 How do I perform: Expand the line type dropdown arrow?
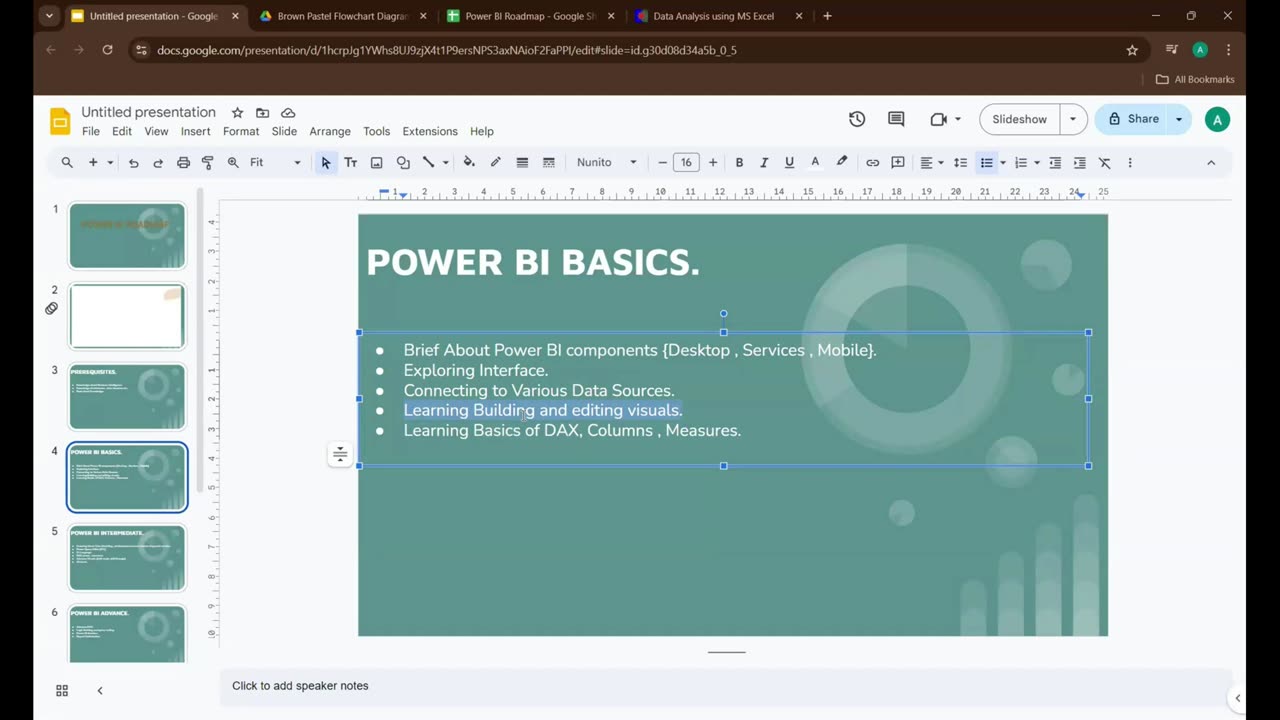tap(445, 162)
